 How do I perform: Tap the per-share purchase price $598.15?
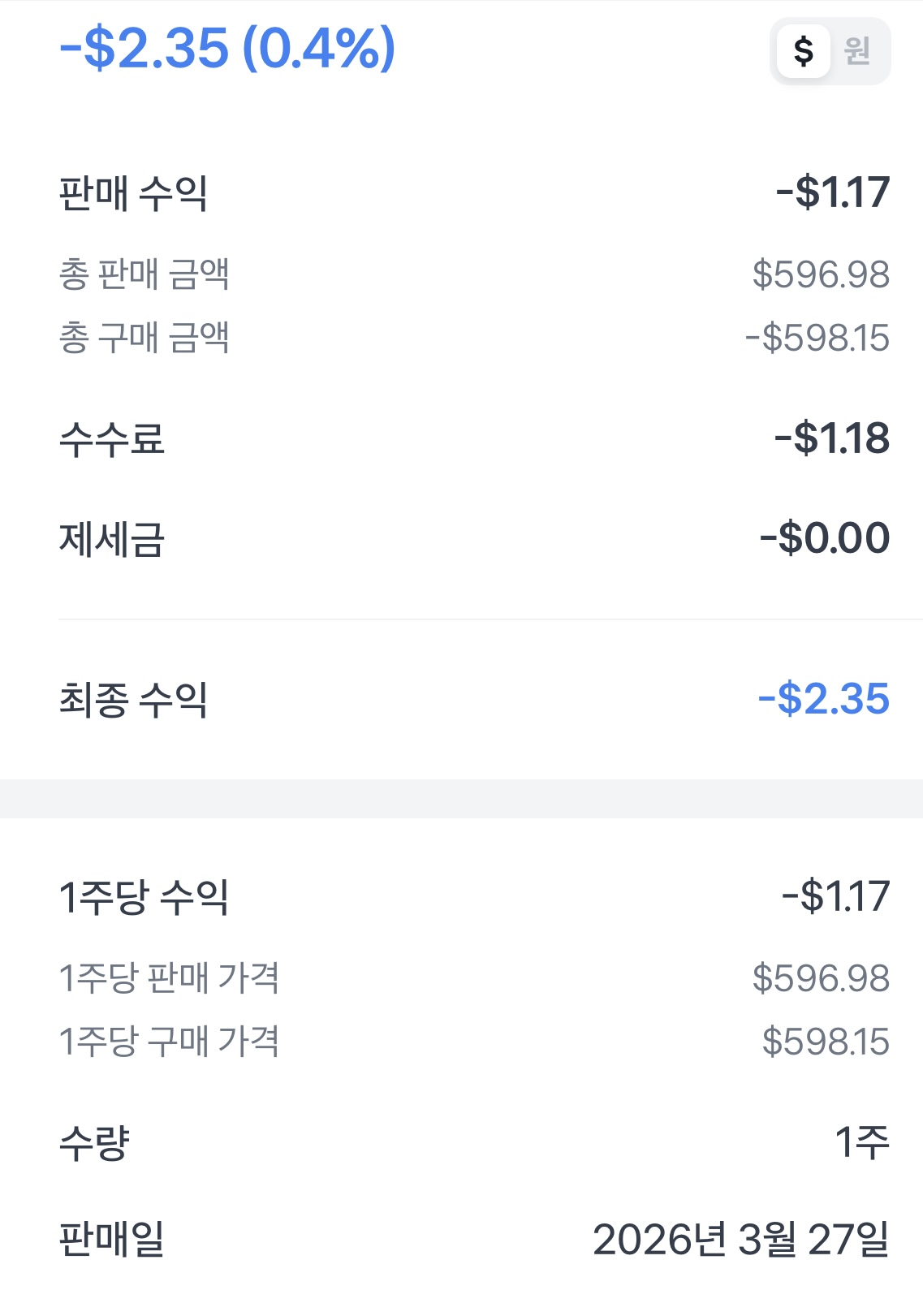pyautogui.click(x=826, y=1042)
